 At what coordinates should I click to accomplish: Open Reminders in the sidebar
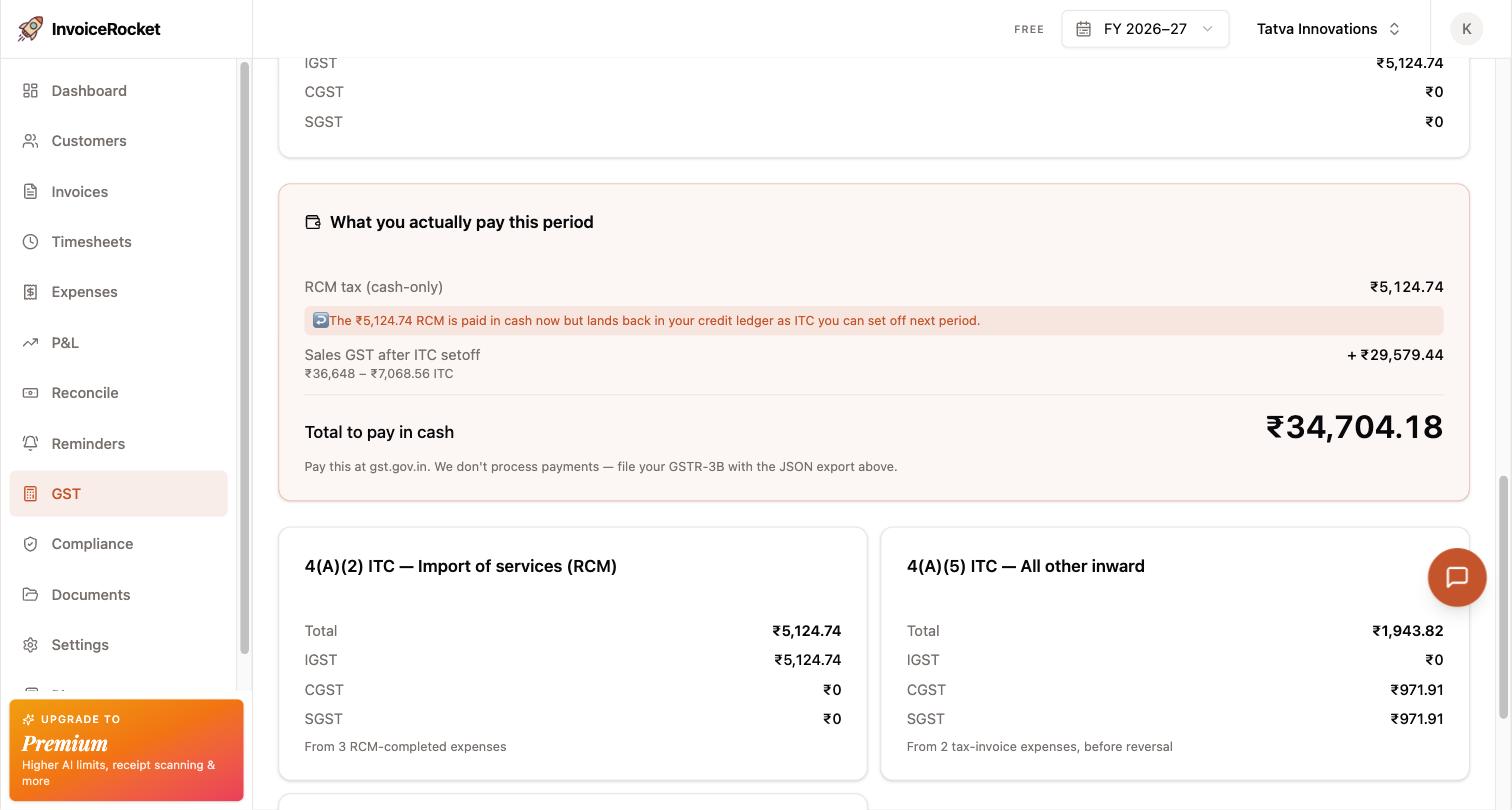tap(119, 444)
